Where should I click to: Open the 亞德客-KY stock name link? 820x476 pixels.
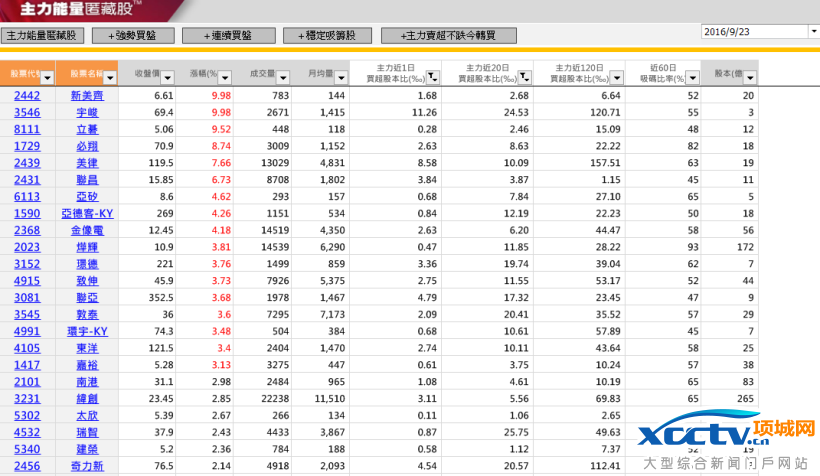pos(87,213)
